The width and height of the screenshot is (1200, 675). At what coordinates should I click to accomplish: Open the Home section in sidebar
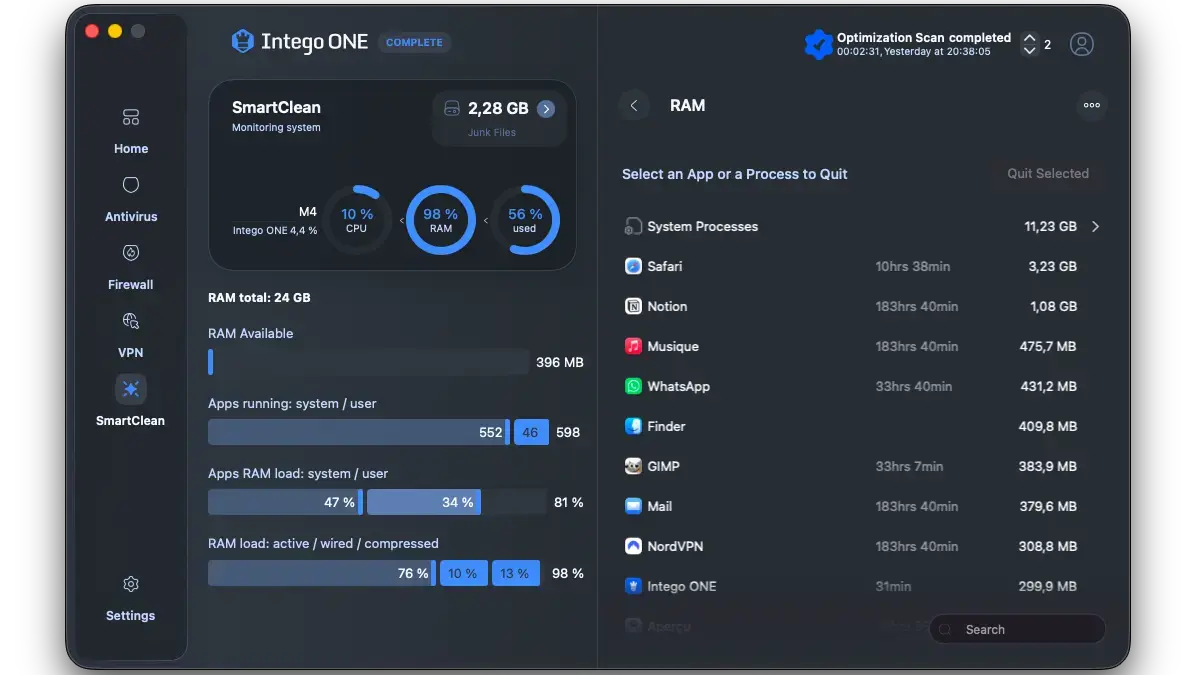[x=130, y=130]
